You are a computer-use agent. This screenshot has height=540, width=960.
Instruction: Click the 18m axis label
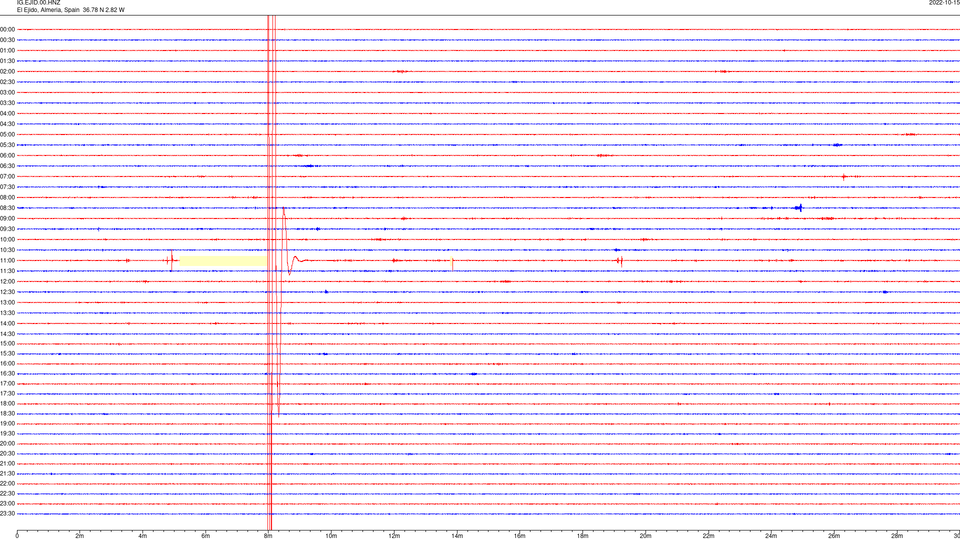tap(583, 536)
